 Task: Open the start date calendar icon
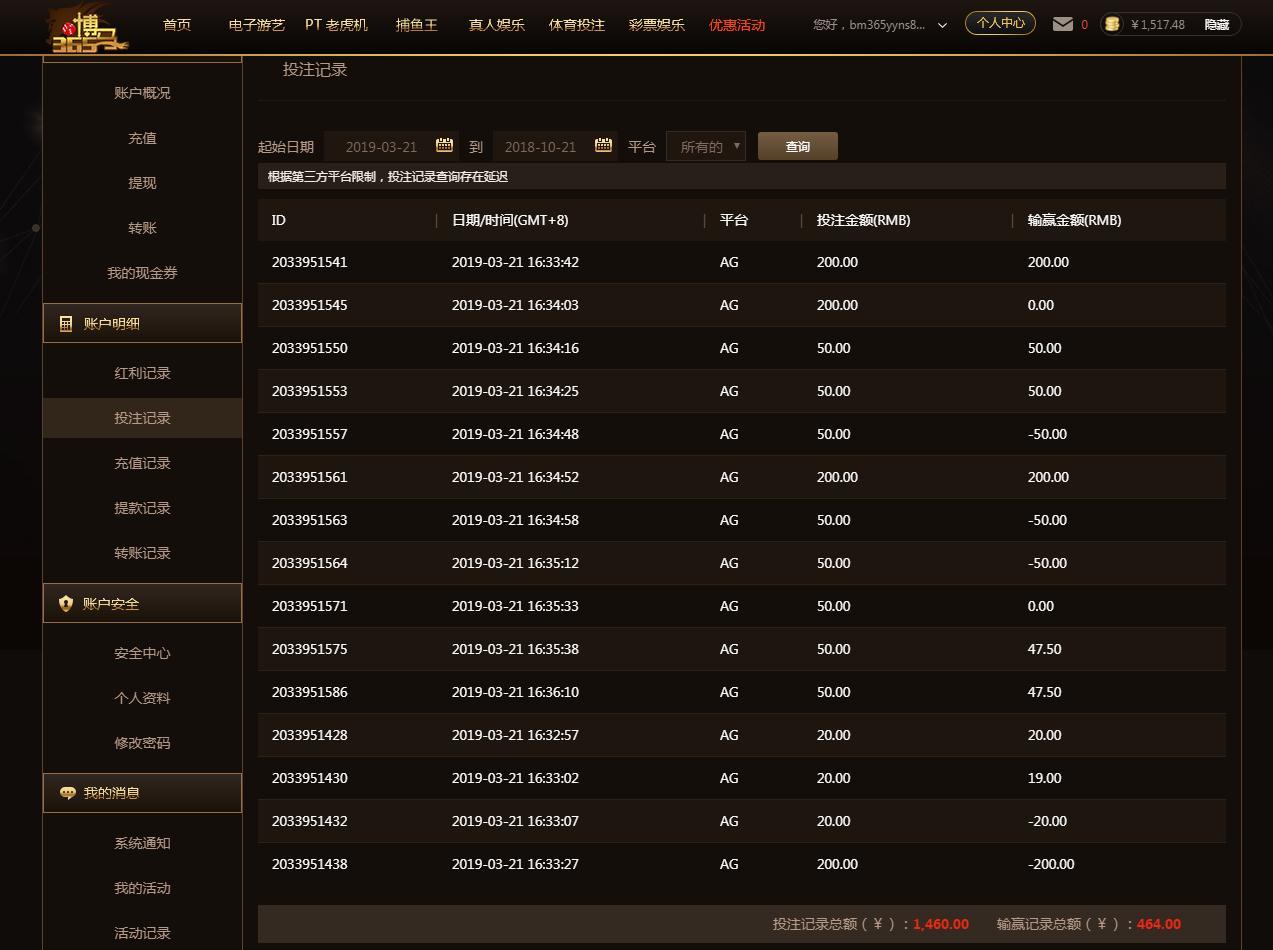(x=445, y=145)
